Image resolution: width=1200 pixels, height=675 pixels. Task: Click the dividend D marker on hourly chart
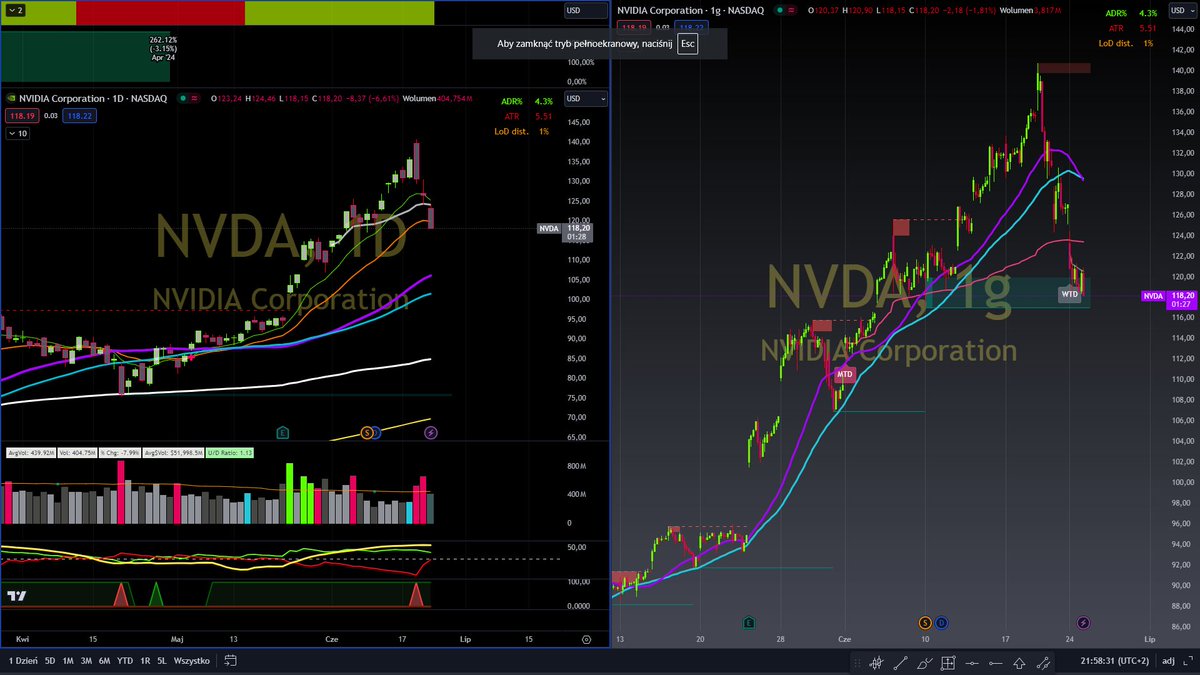(x=941, y=622)
